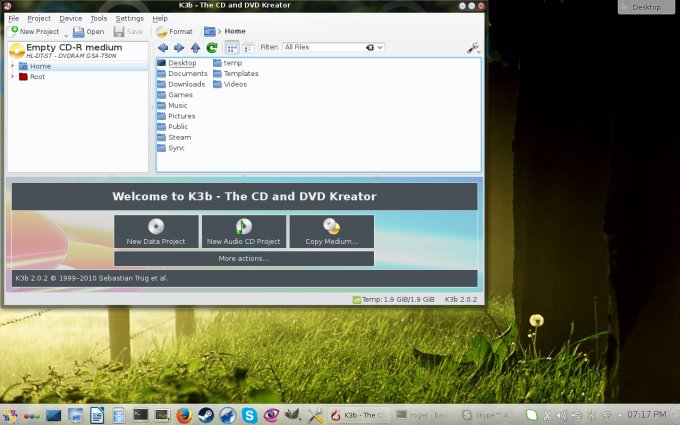Start a New Data Project

tap(156, 231)
